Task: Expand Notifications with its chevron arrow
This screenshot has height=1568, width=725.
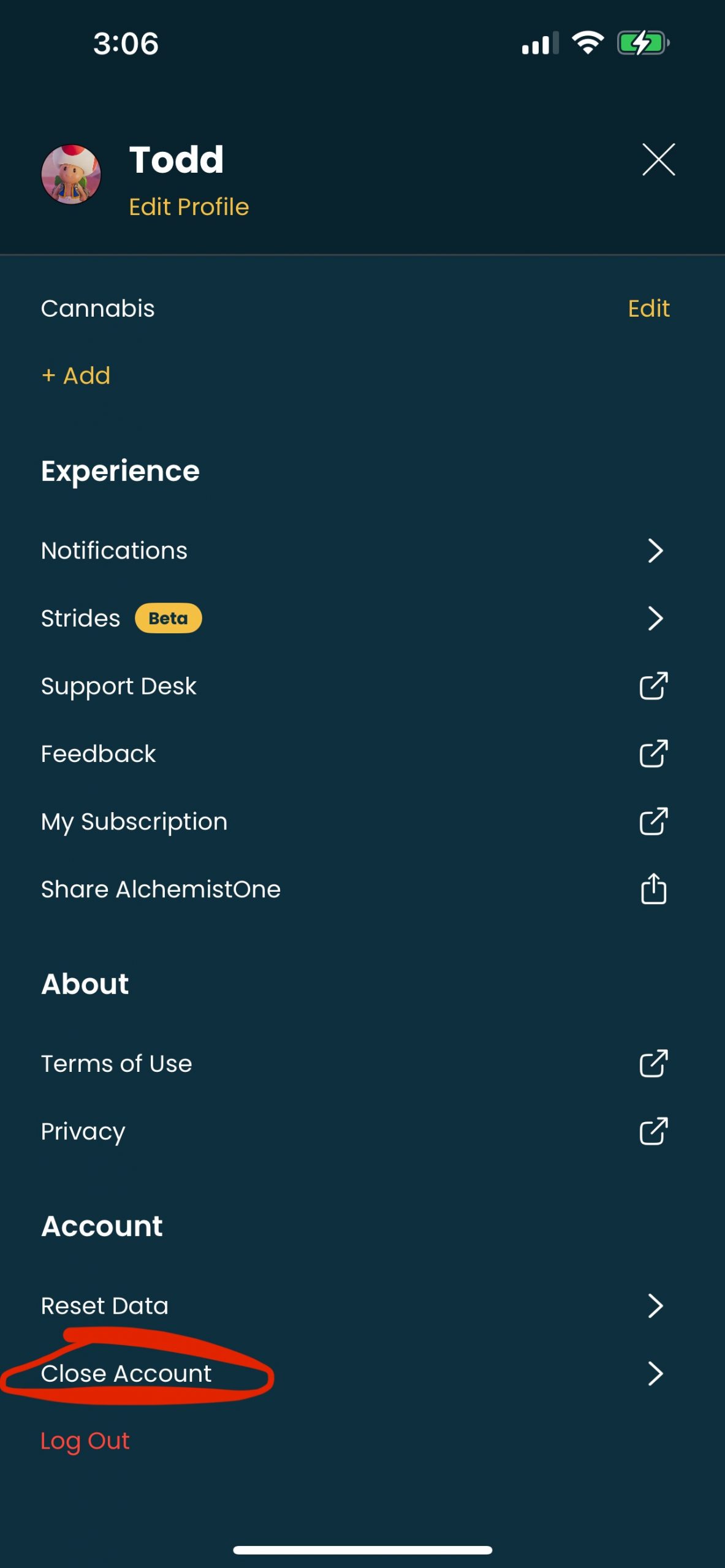Action: click(655, 551)
